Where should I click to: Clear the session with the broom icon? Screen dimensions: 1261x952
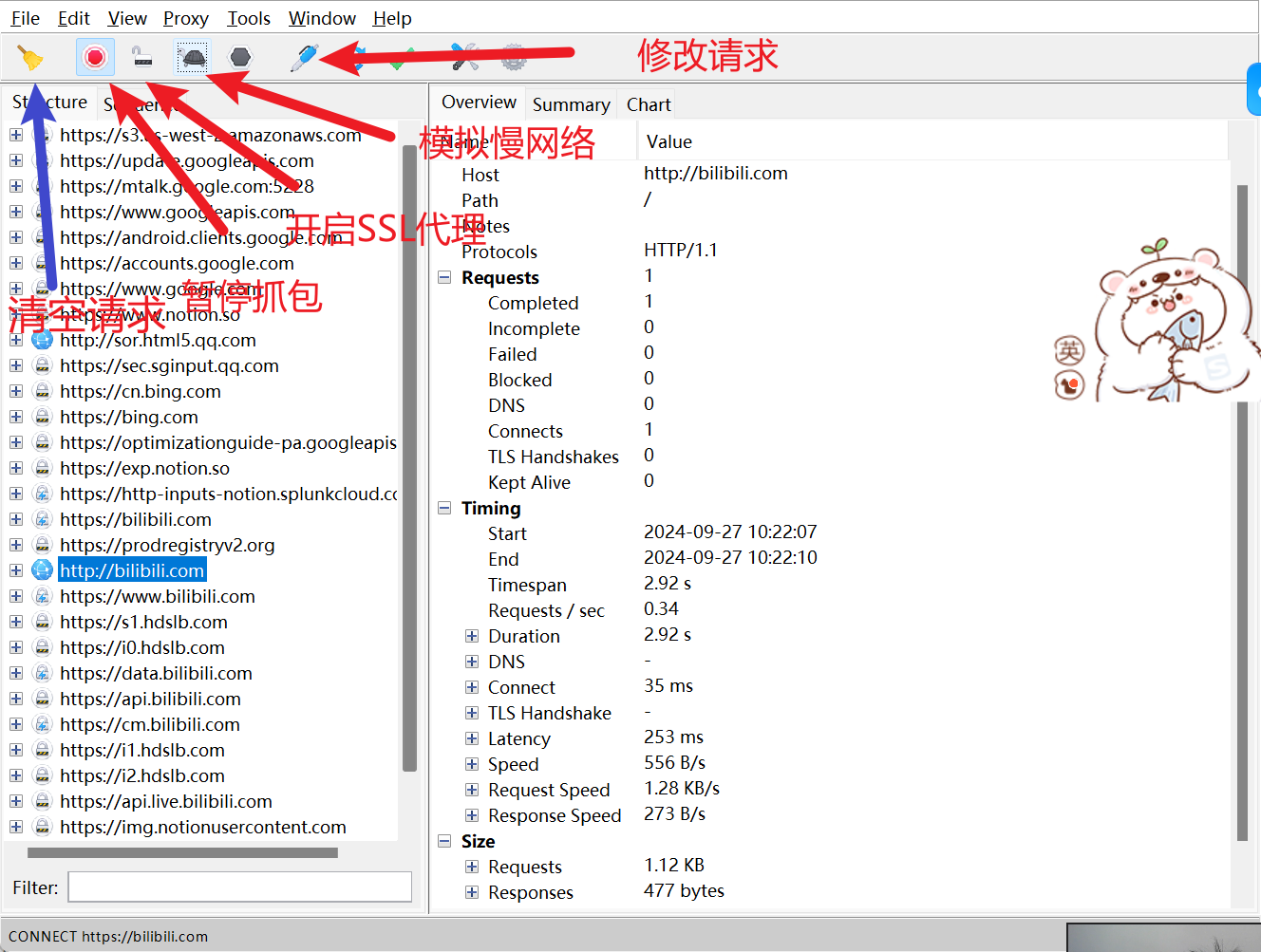pyautogui.click(x=30, y=58)
